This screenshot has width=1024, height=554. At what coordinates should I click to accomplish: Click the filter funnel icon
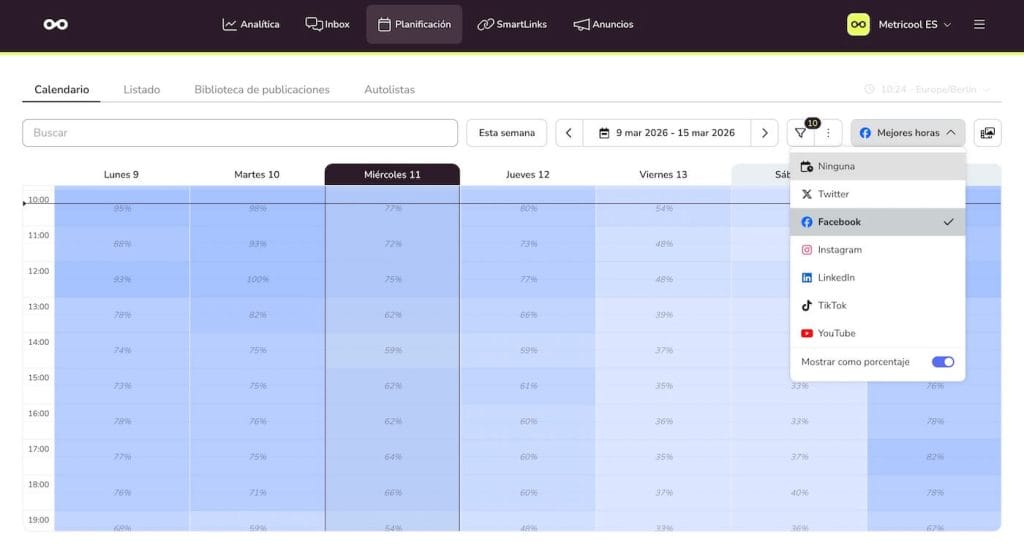coord(801,133)
